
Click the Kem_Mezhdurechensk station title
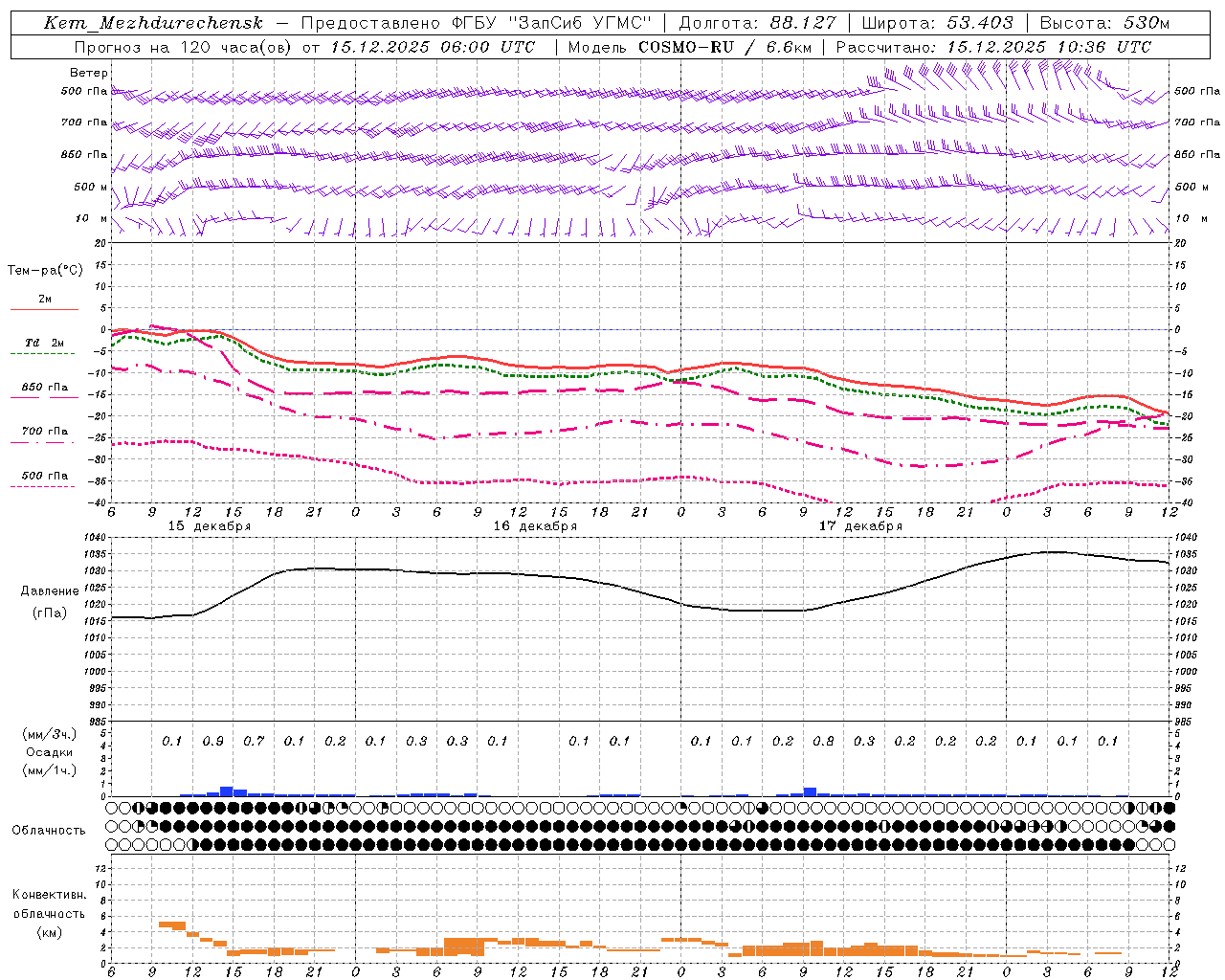[153, 23]
